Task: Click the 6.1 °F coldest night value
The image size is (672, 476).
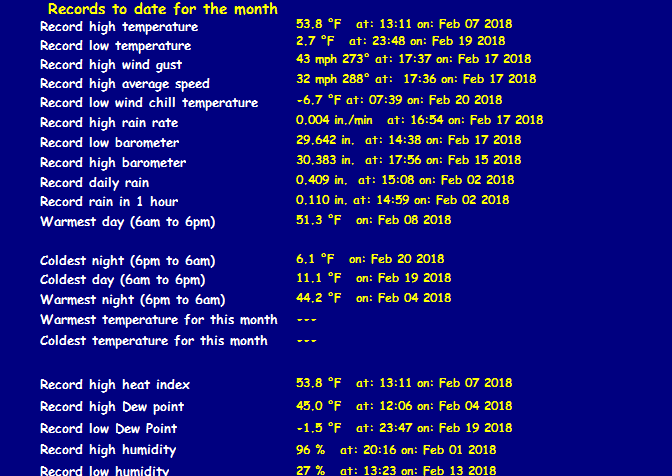Action: click(x=315, y=259)
